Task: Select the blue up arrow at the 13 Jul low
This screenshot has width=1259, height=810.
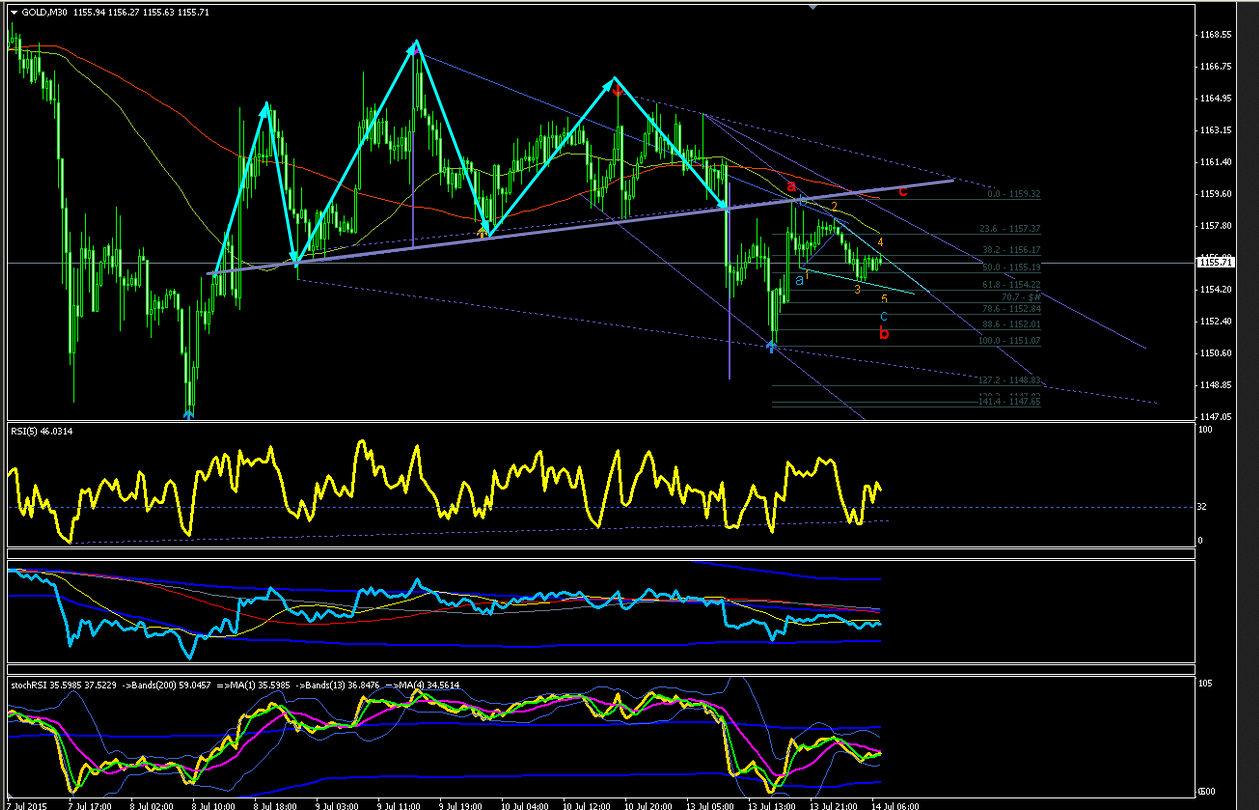Action: (x=770, y=346)
